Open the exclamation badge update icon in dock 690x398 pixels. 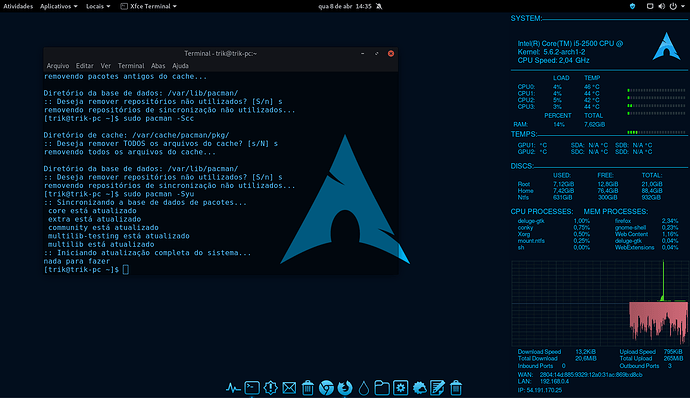(x=271, y=387)
